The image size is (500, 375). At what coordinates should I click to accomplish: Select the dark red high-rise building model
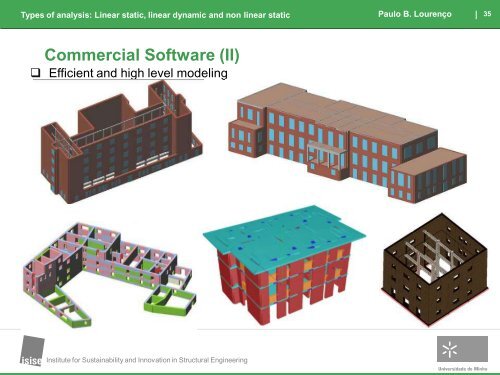(121, 142)
